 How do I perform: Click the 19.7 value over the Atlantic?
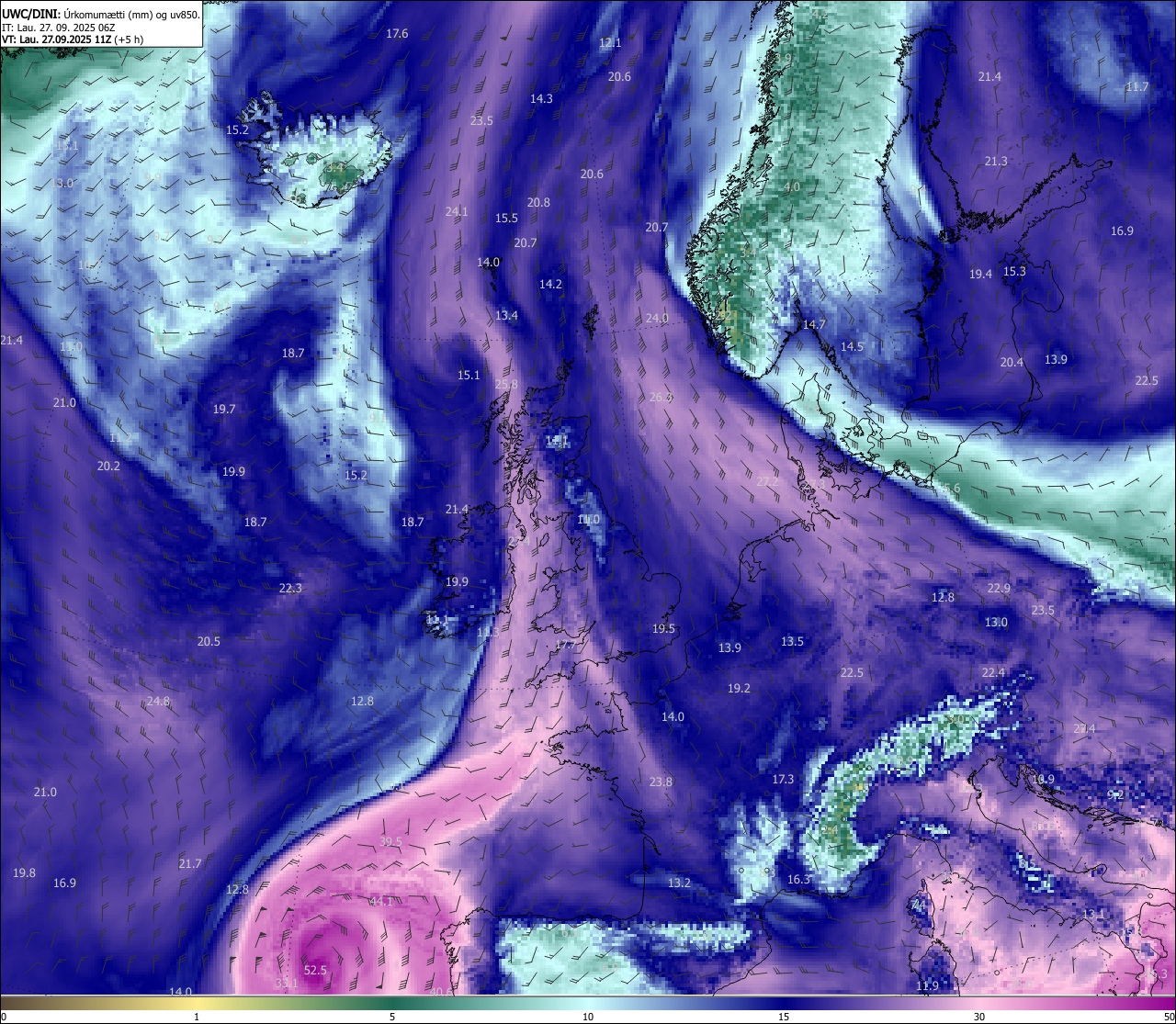(x=224, y=409)
